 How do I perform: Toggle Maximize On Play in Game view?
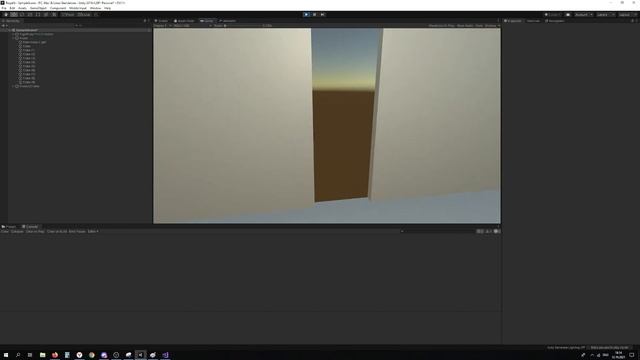[x=441, y=26]
